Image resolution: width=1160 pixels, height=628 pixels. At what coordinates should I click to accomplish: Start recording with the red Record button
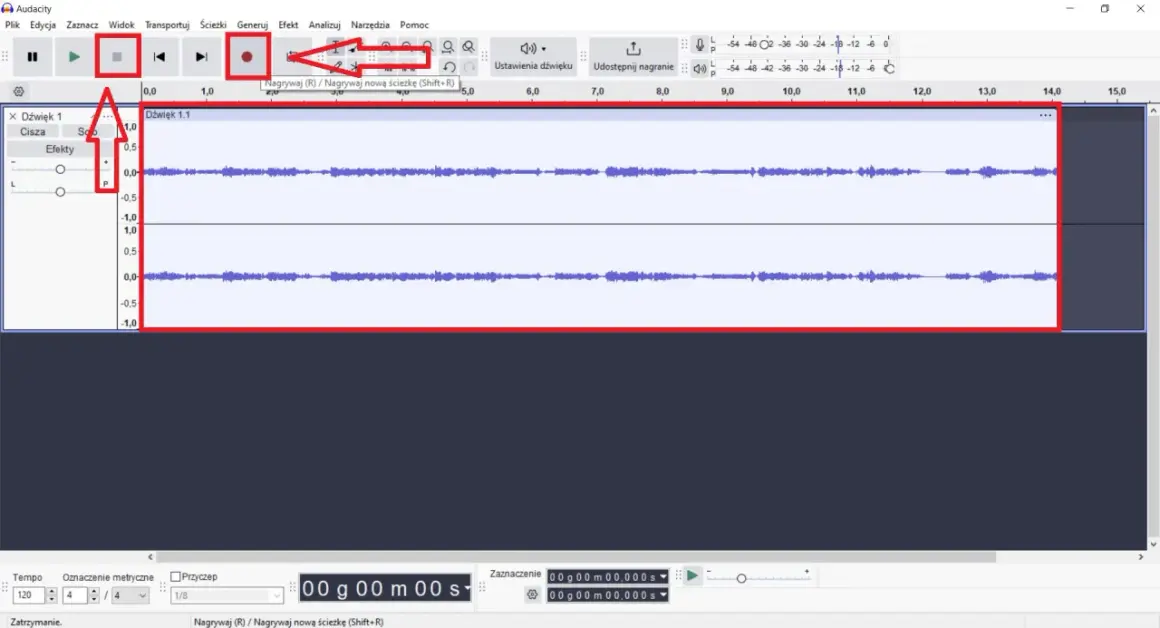click(x=247, y=57)
